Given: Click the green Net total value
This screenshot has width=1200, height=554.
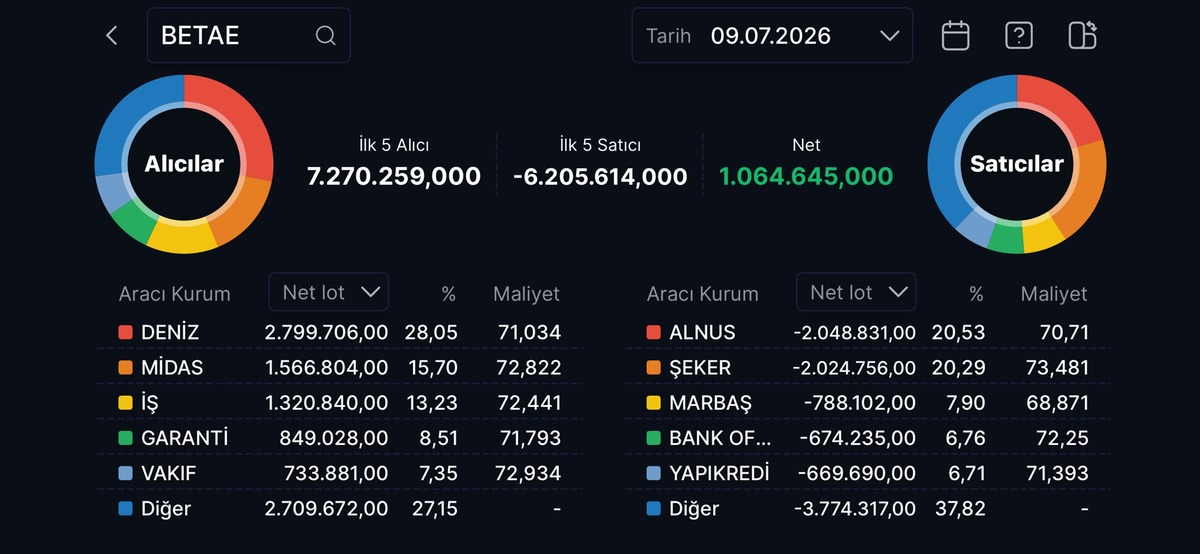Looking at the screenshot, I should 806,177.
